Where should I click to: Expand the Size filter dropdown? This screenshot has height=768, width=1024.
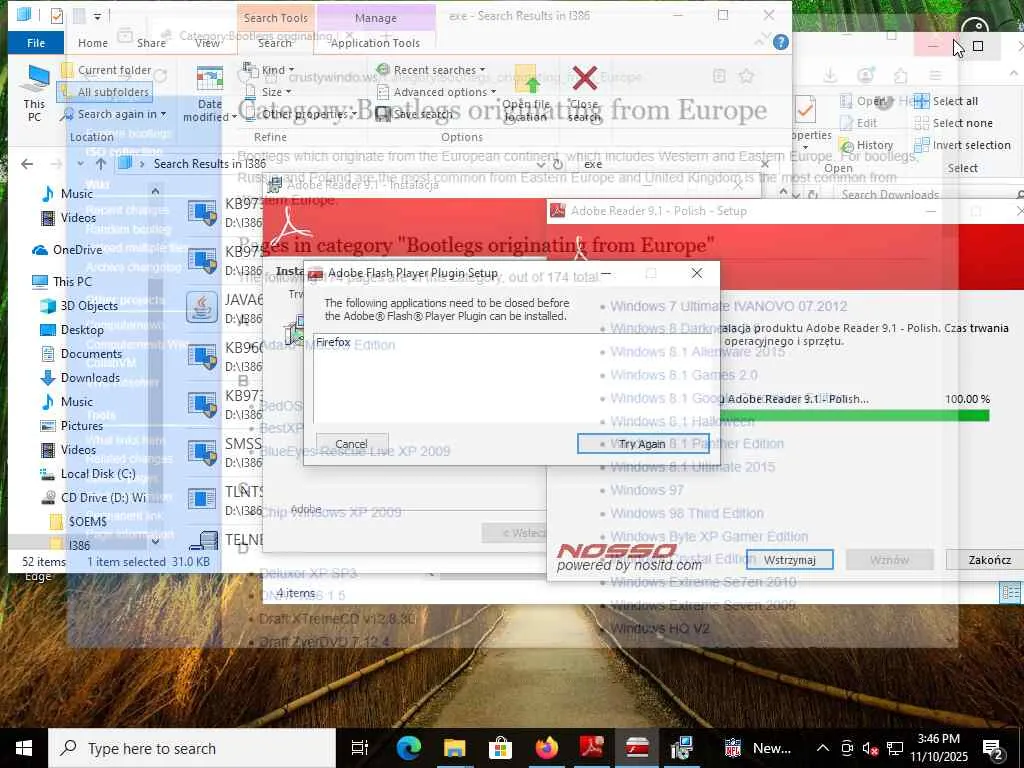click(x=267, y=92)
